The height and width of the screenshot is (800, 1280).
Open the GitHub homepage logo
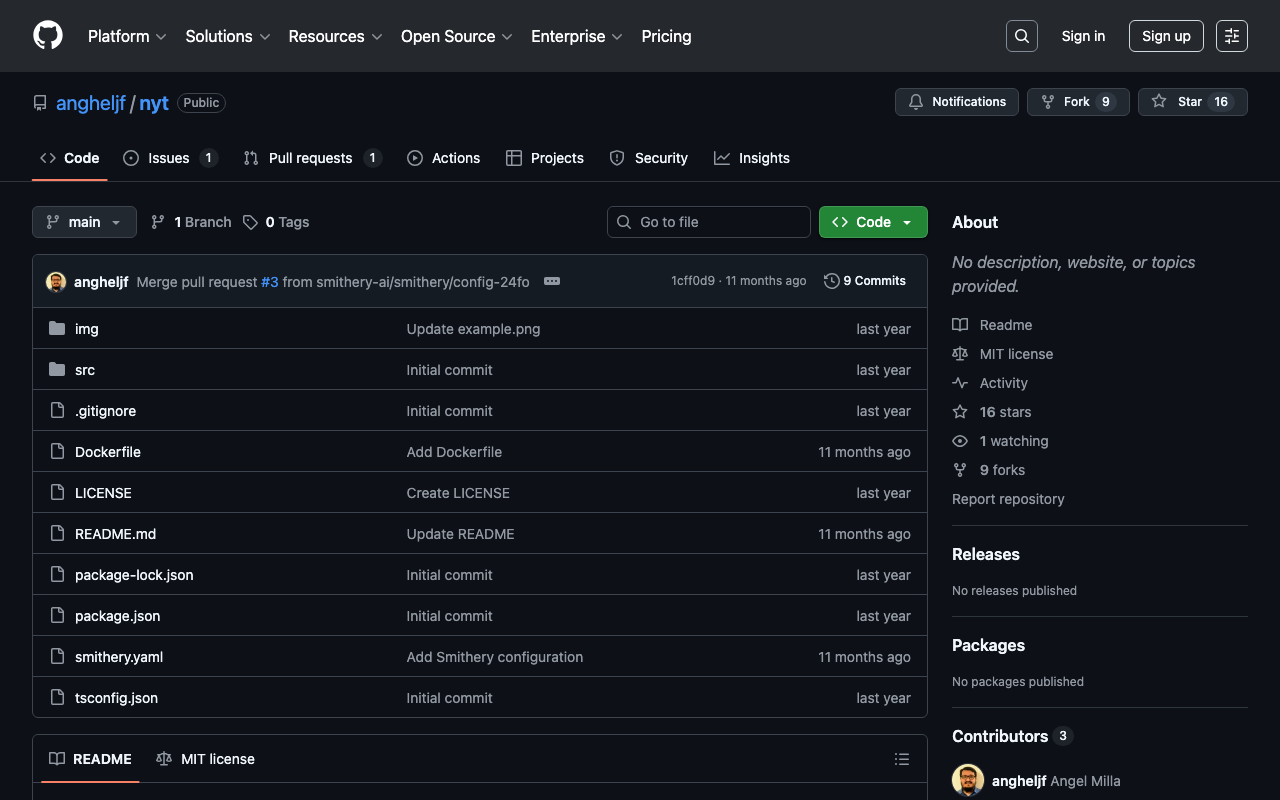48,36
